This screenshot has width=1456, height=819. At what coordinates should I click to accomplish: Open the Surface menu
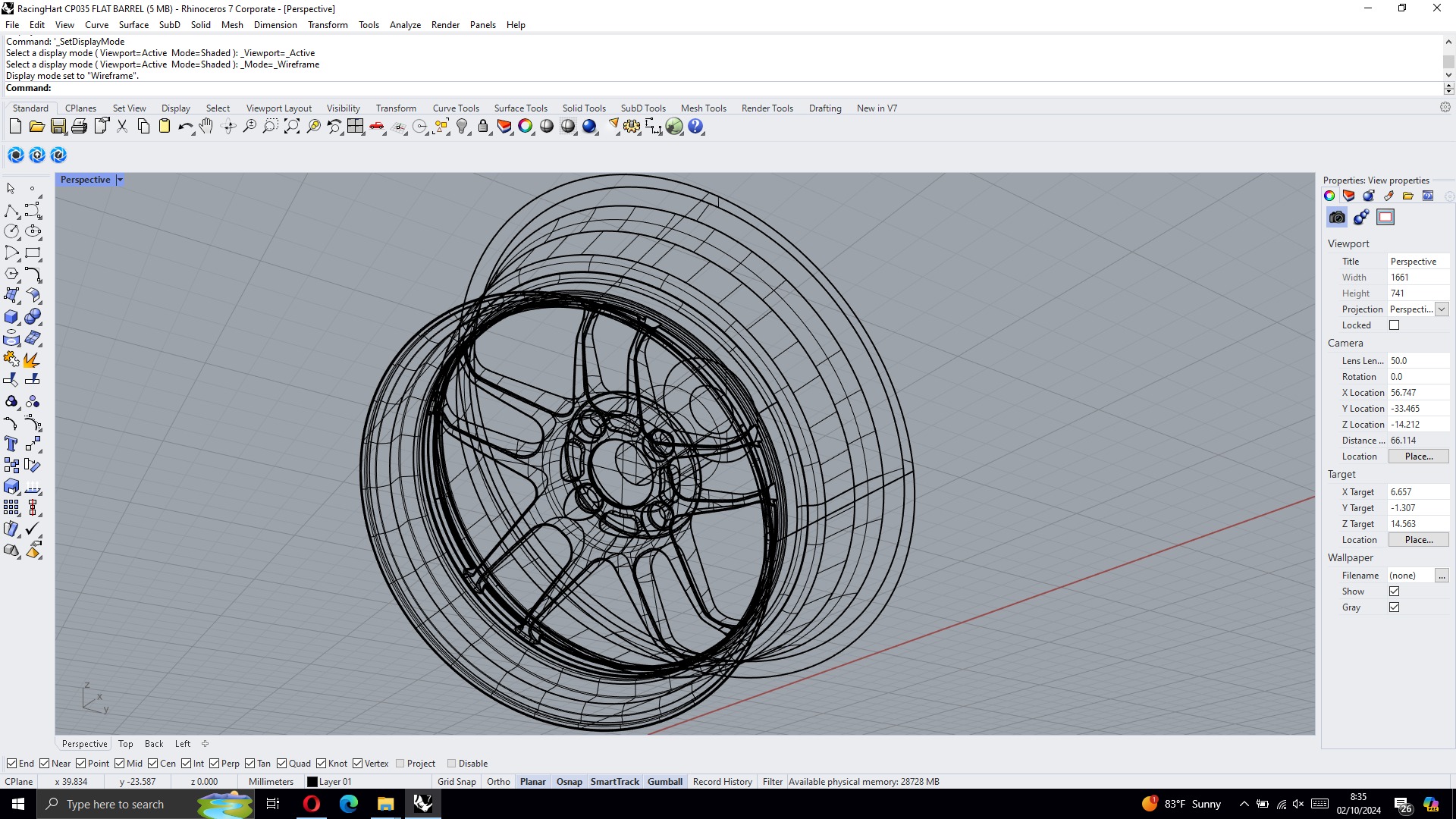click(133, 25)
